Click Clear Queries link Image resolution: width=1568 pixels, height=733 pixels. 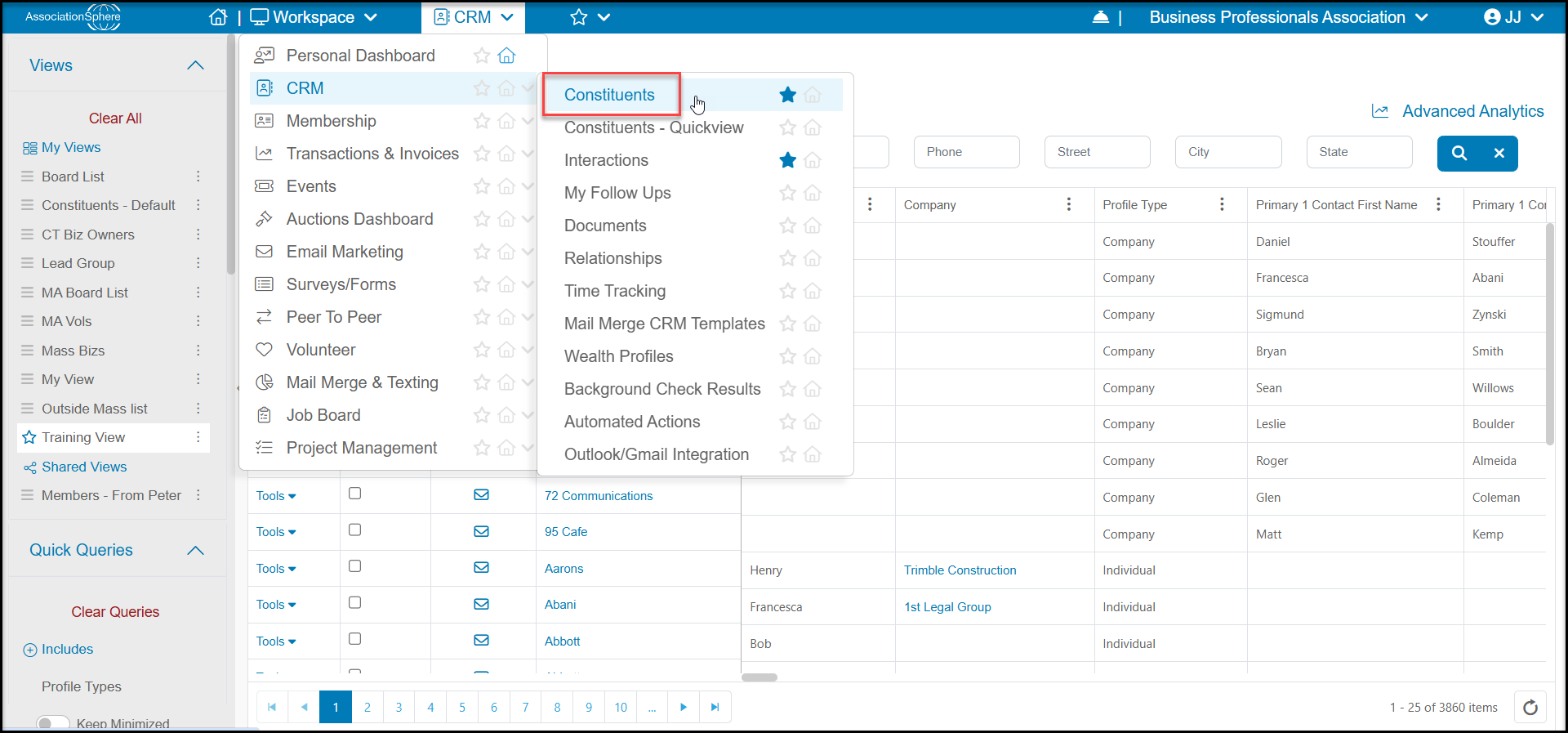[115, 612]
